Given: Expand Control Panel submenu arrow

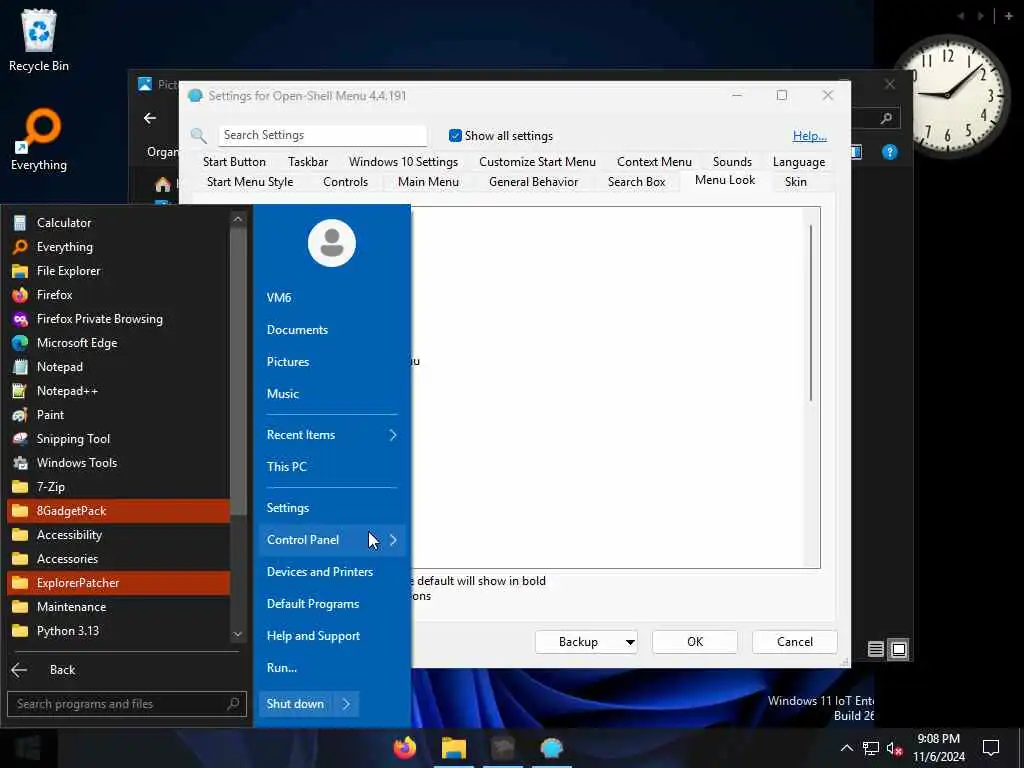Looking at the screenshot, I should coord(393,540).
